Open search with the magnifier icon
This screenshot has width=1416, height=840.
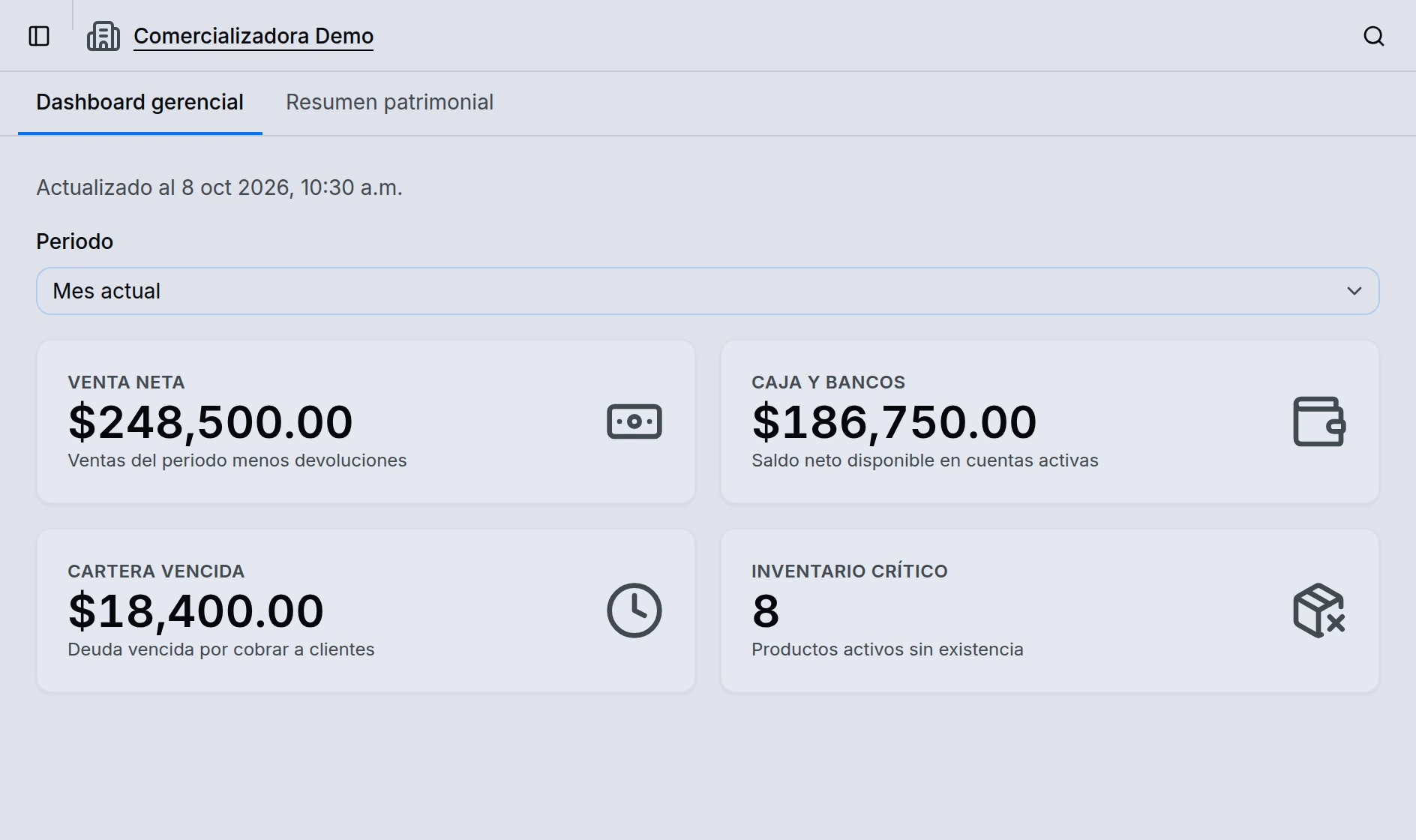click(1373, 36)
